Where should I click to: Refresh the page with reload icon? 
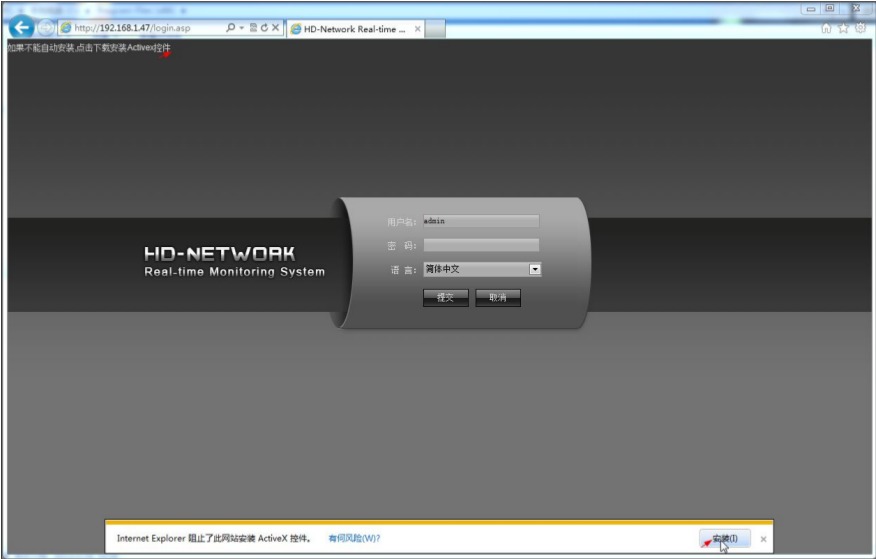click(x=264, y=27)
